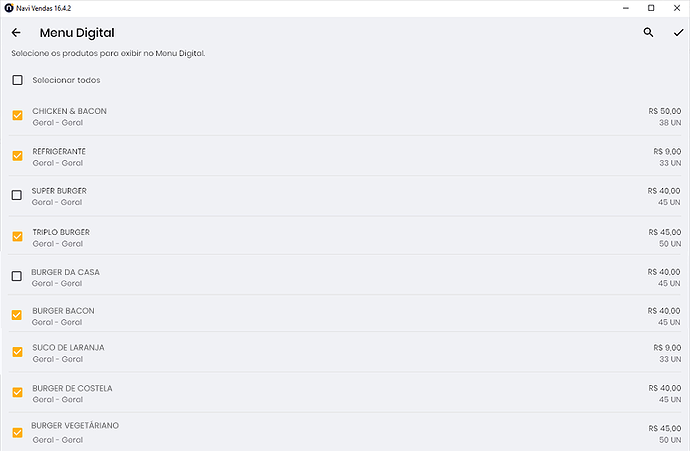The width and height of the screenshot is (690, 451).
Task: Go back using the arrow icon
Action: click(x=16, y=33)
